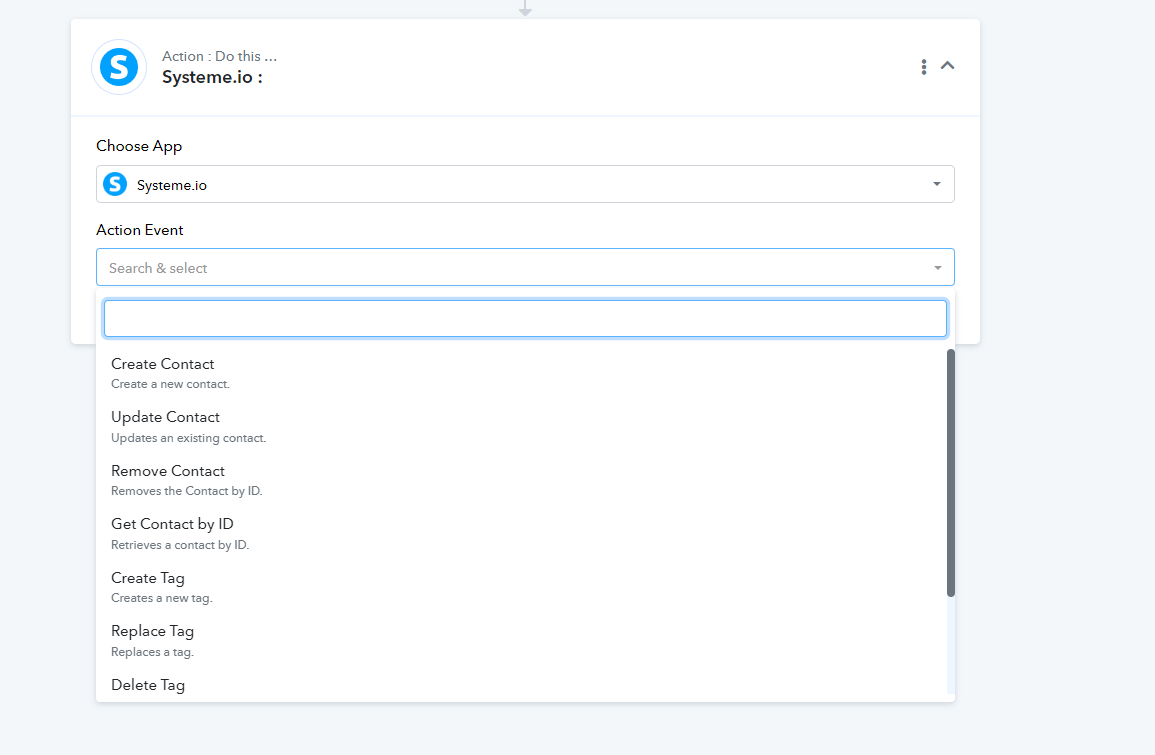Pick Remove Contact from the list
The width and height of the screenshot is (1155, 755).
point(168,471)
